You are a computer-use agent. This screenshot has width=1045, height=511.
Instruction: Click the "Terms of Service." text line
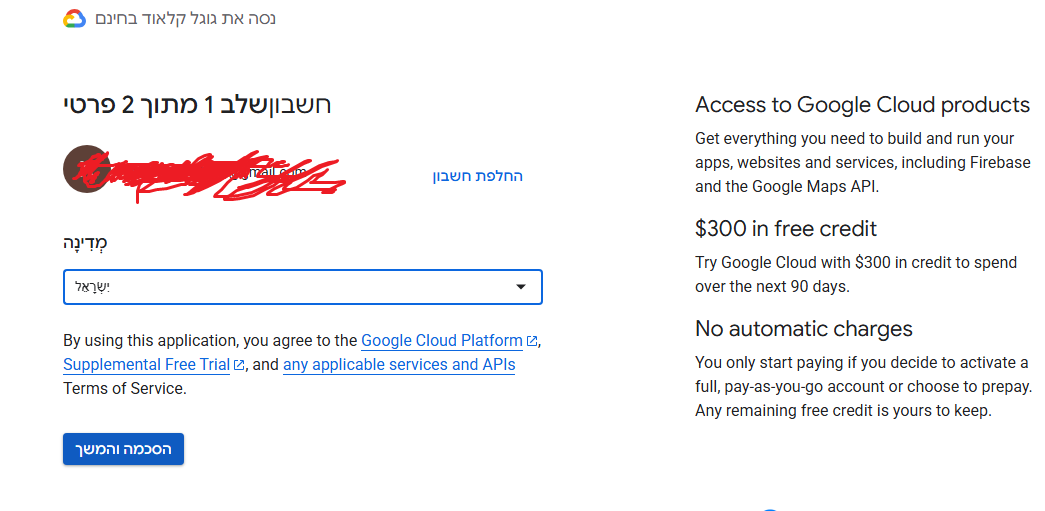pyautogui.click(x=125, y=389)
